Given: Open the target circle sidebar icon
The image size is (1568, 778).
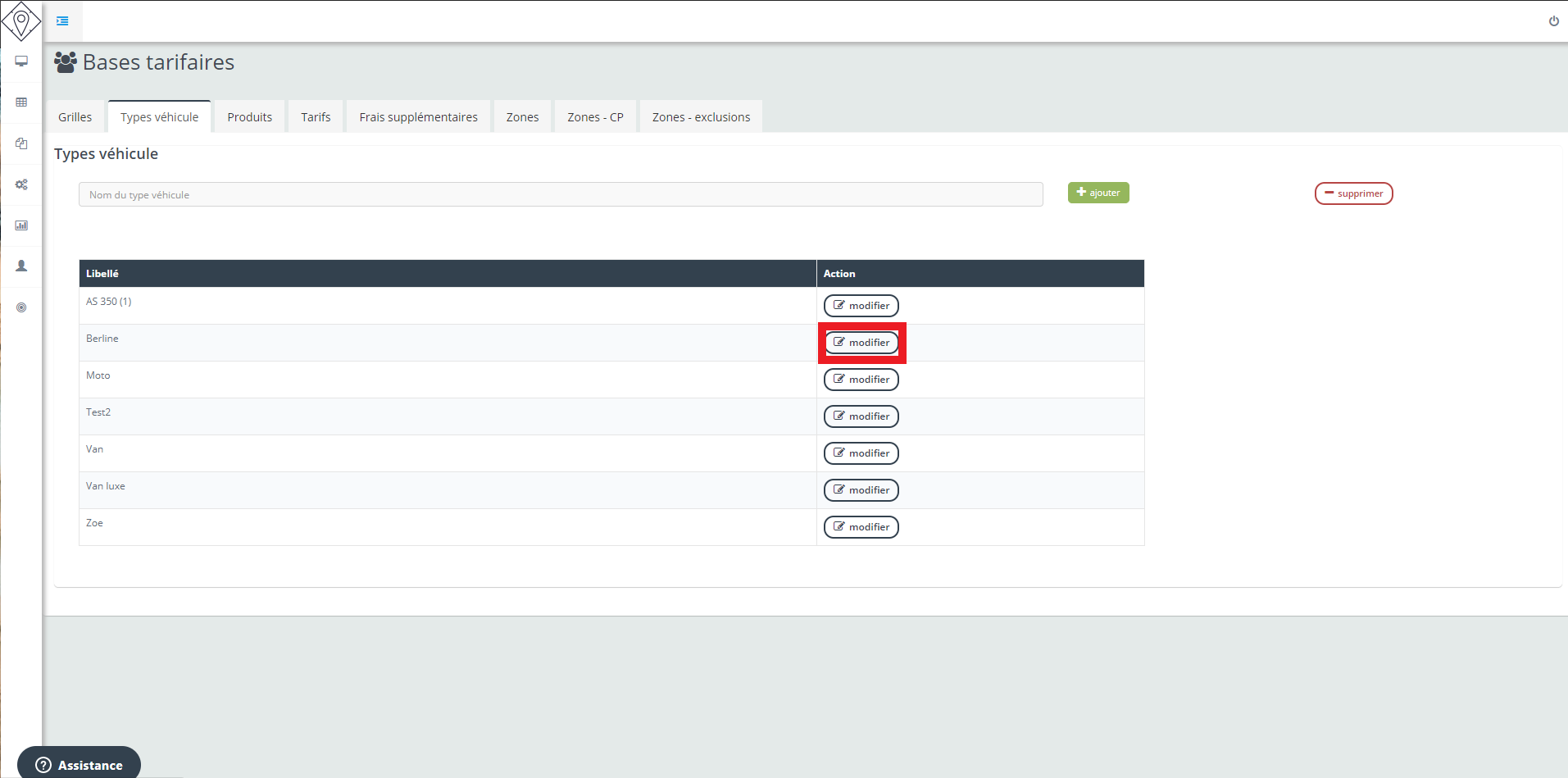Looking at the screenshot, I should tap(21, 307).
